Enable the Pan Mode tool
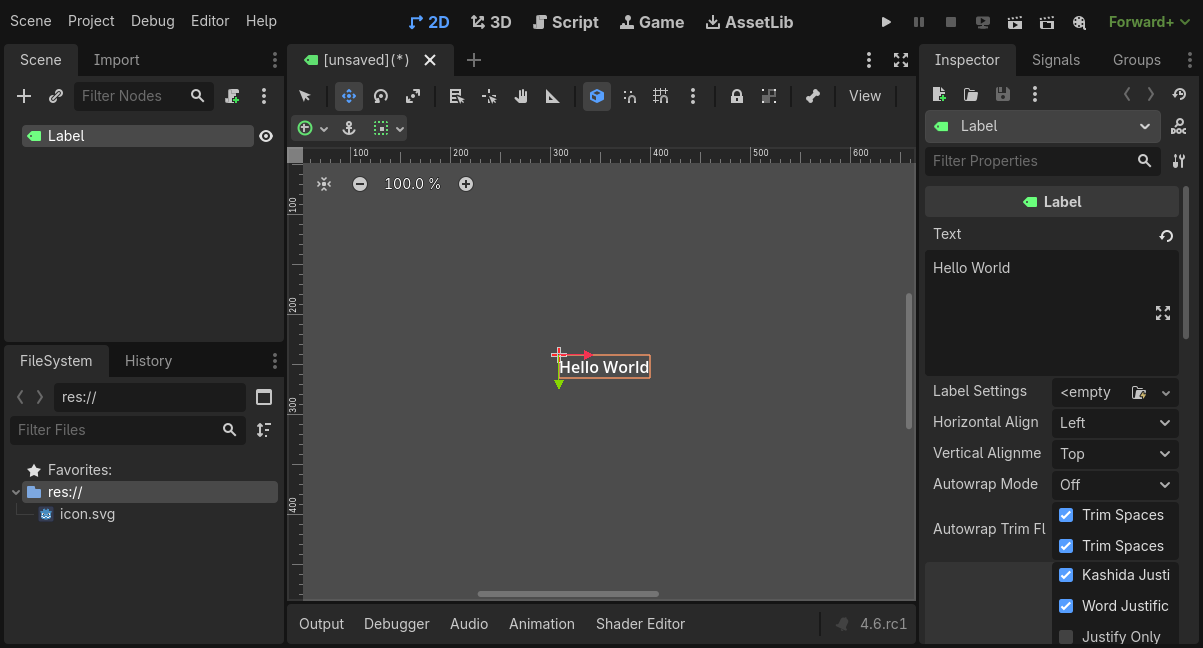Viewport: 1203px width, 648px height. [521, 96]
